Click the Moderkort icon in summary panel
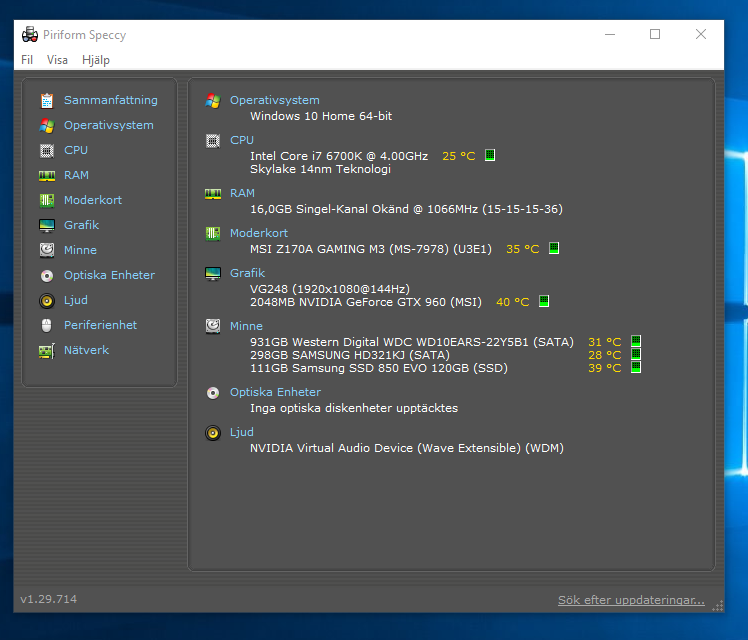This screenshot has height=640, width=748. tap(213, 234)
